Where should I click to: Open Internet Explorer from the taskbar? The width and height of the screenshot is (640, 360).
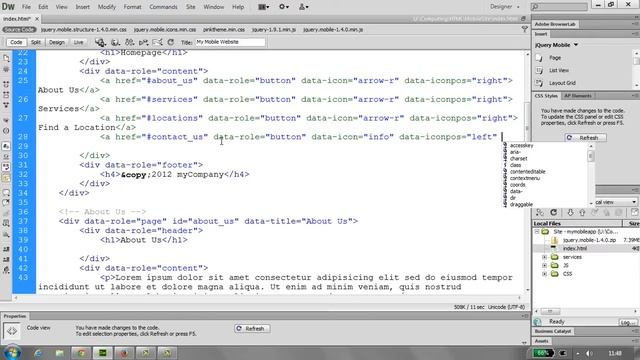pos(38,353)
